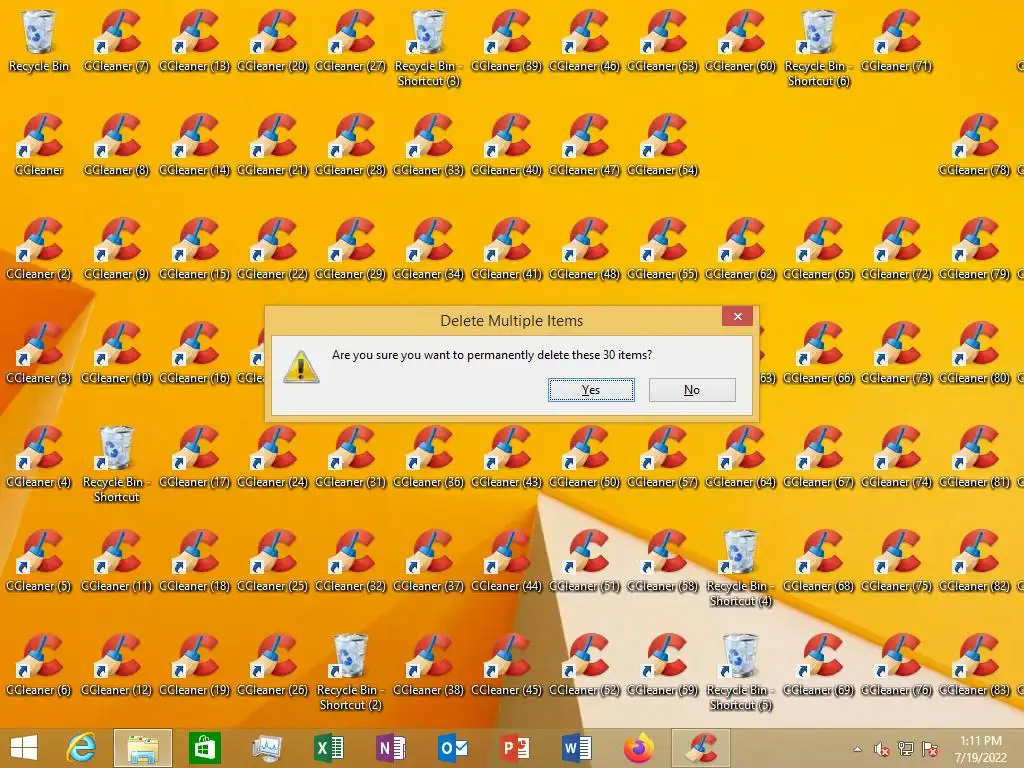Select the CCleaner (80) shortcut
Viewport: 1024px width, 768px height.
(x=974, y=353)
